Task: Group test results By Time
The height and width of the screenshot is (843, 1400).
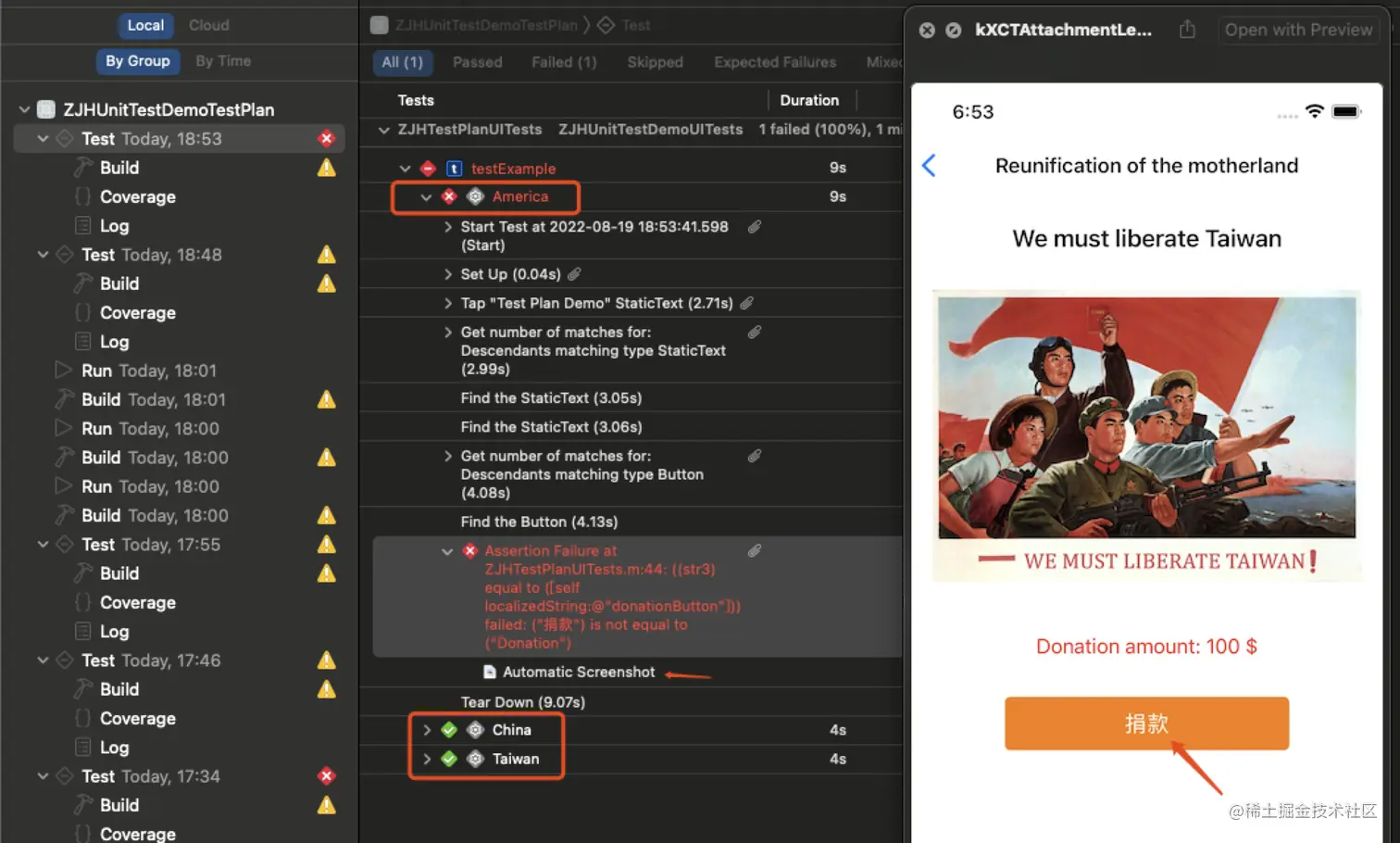Action: point(222,60)
